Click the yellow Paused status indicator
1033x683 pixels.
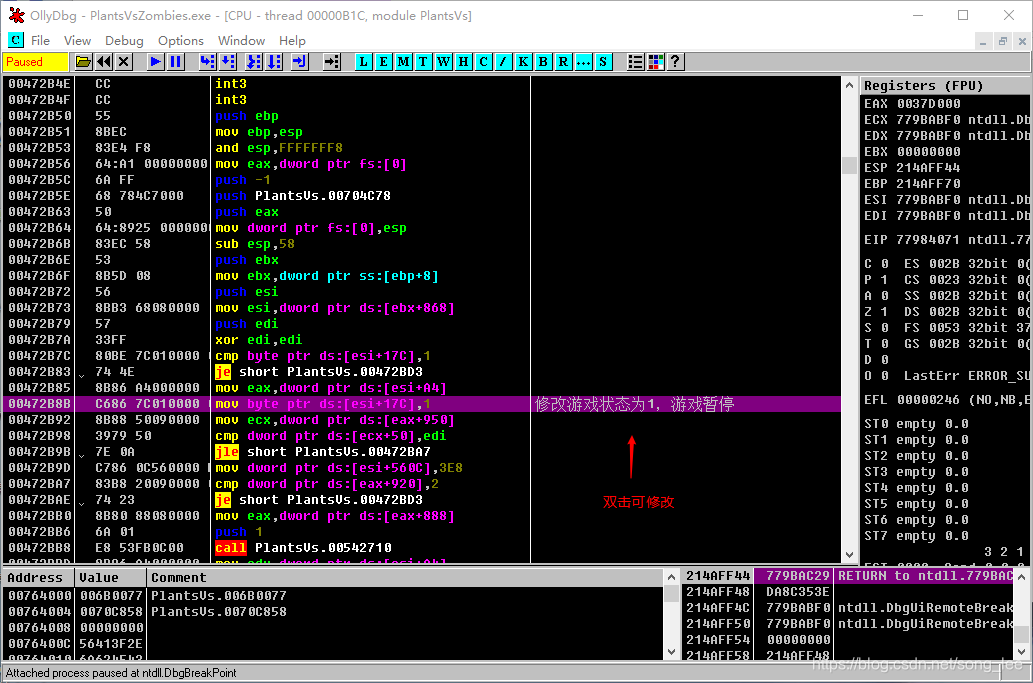(35, 62)
